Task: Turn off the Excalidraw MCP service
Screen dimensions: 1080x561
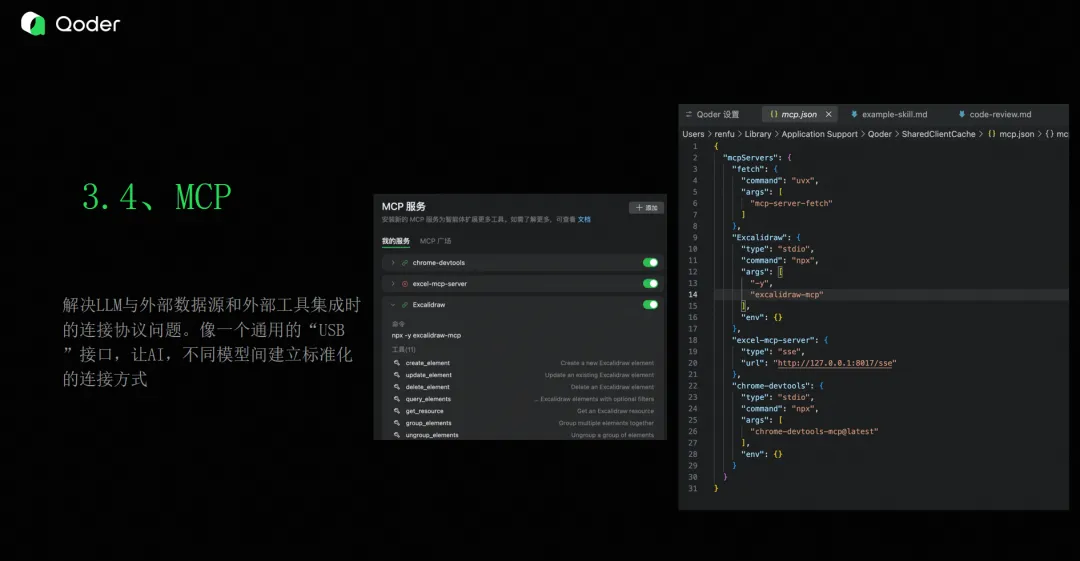Action: pyautogui.click(x=650, y=305)
